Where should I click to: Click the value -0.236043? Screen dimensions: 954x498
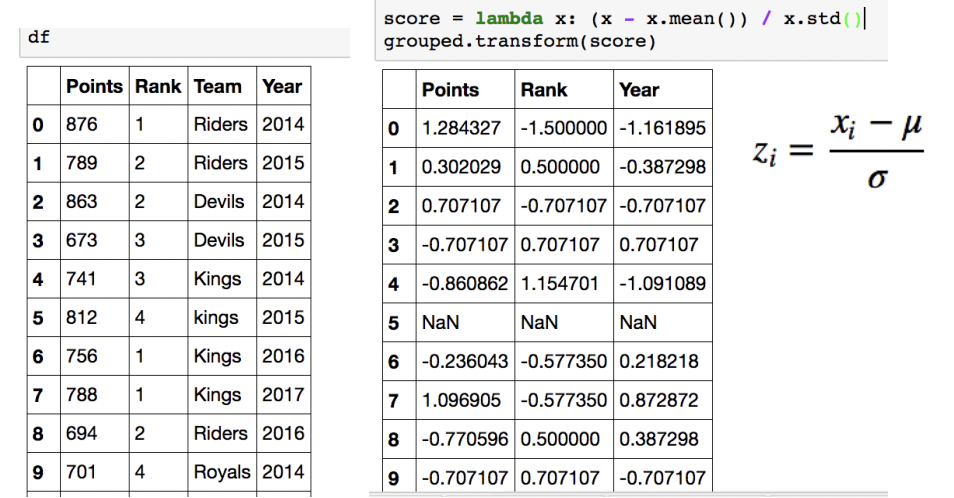click(465, 362)
